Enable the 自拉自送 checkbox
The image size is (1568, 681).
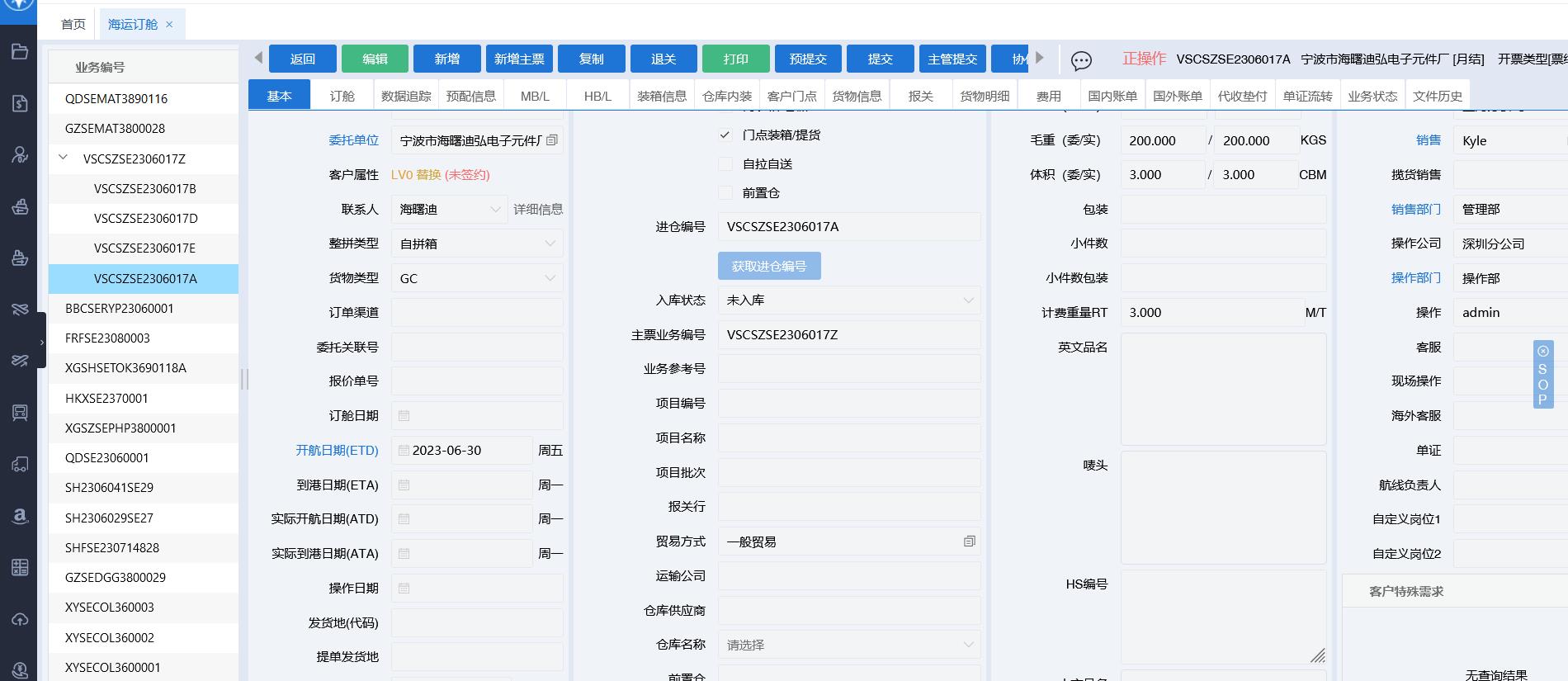click(725, 164)
